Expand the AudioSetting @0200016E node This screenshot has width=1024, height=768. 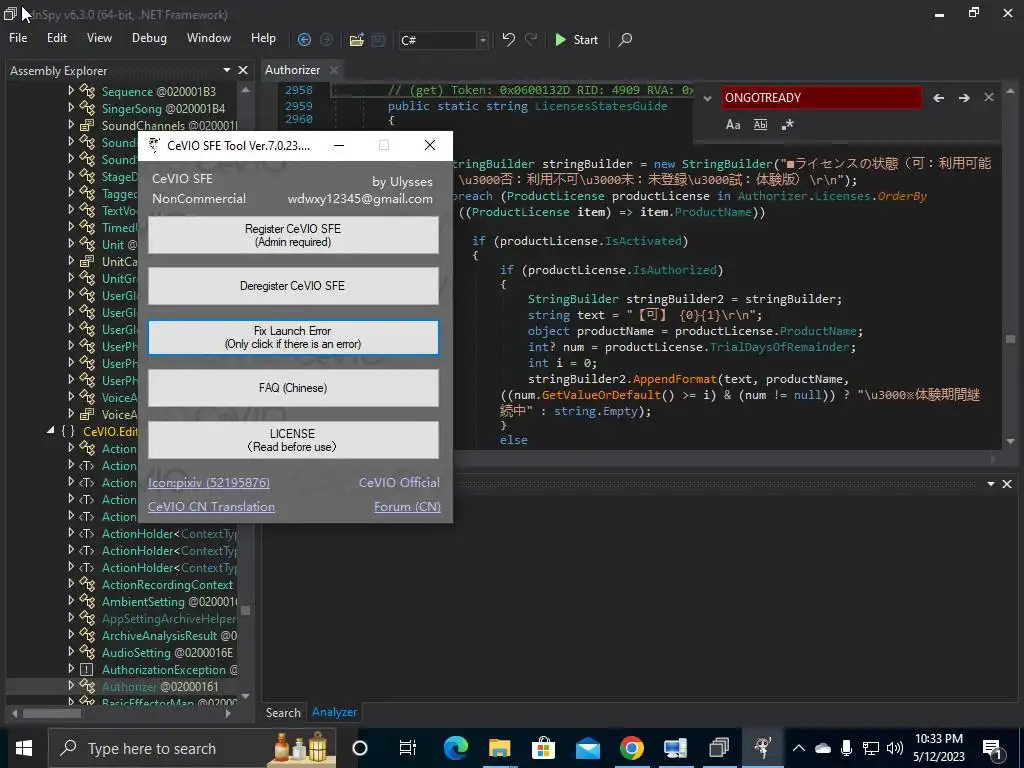pos(71,652)
